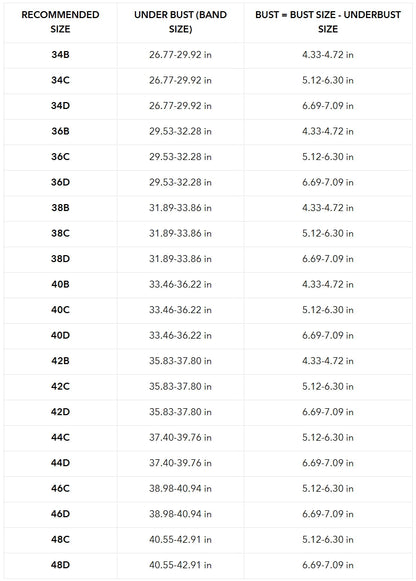Click the 40.55-42.91 in band value for 48C

(180, 540)
